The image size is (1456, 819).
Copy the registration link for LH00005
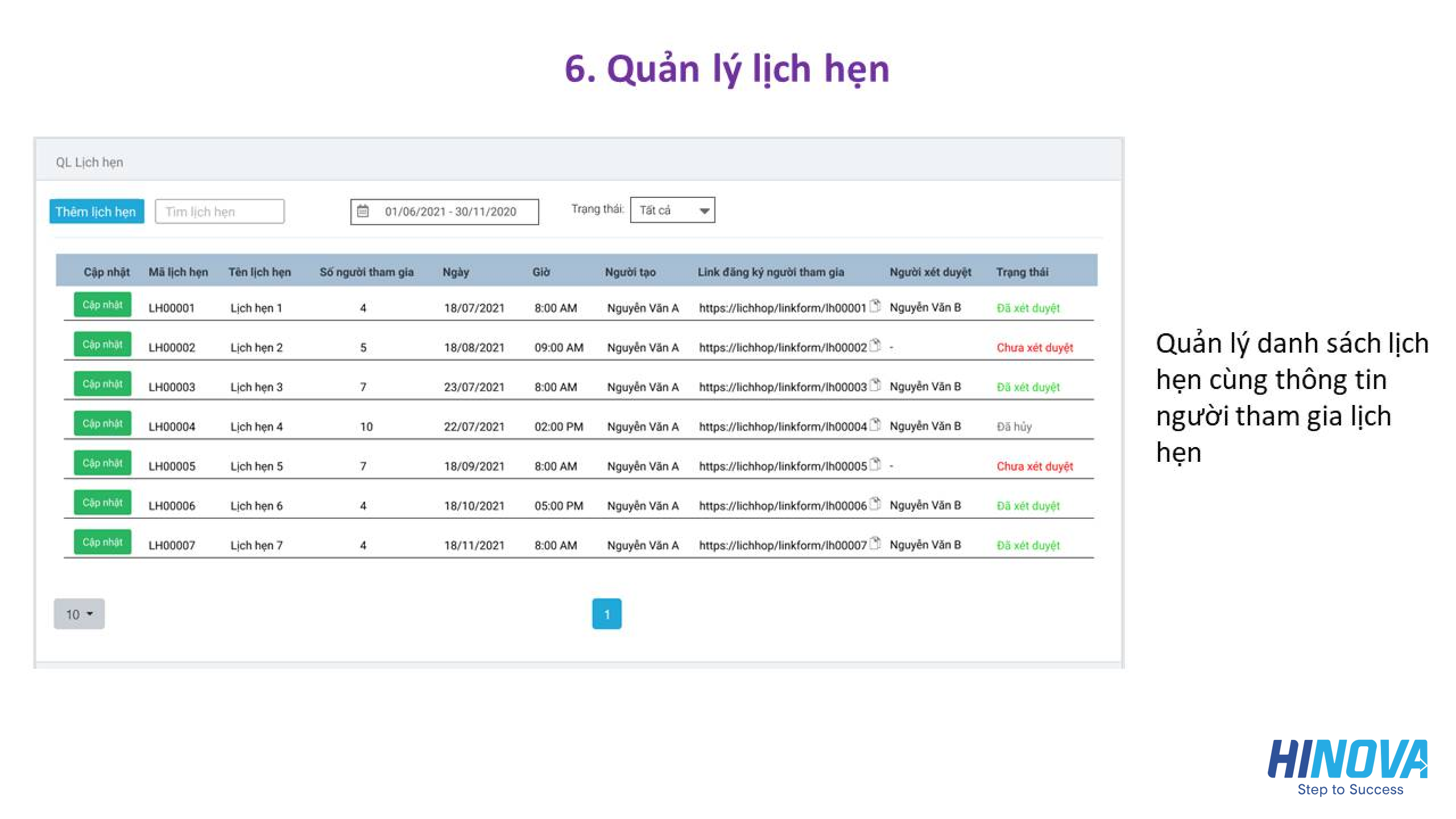pyautogui.click(x=875, y=464)
